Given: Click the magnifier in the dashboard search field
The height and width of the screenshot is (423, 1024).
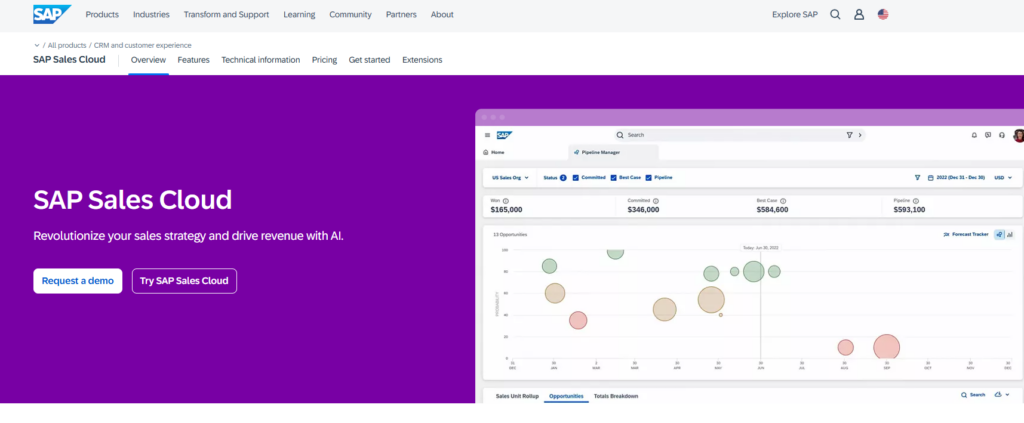Looking at the screenshot, I should pos(620,135).
